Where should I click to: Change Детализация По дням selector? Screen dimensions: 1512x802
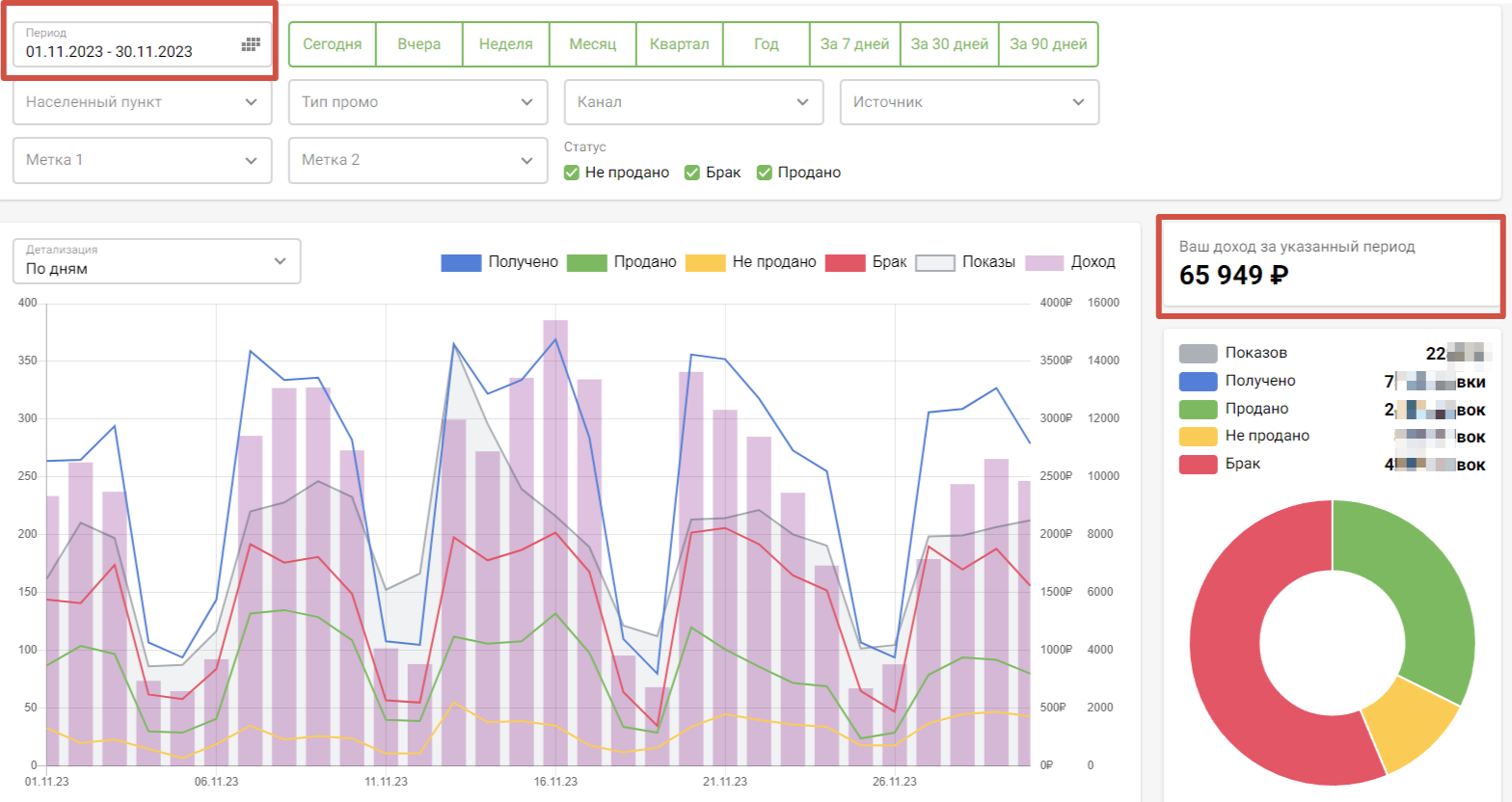point(156,261)
